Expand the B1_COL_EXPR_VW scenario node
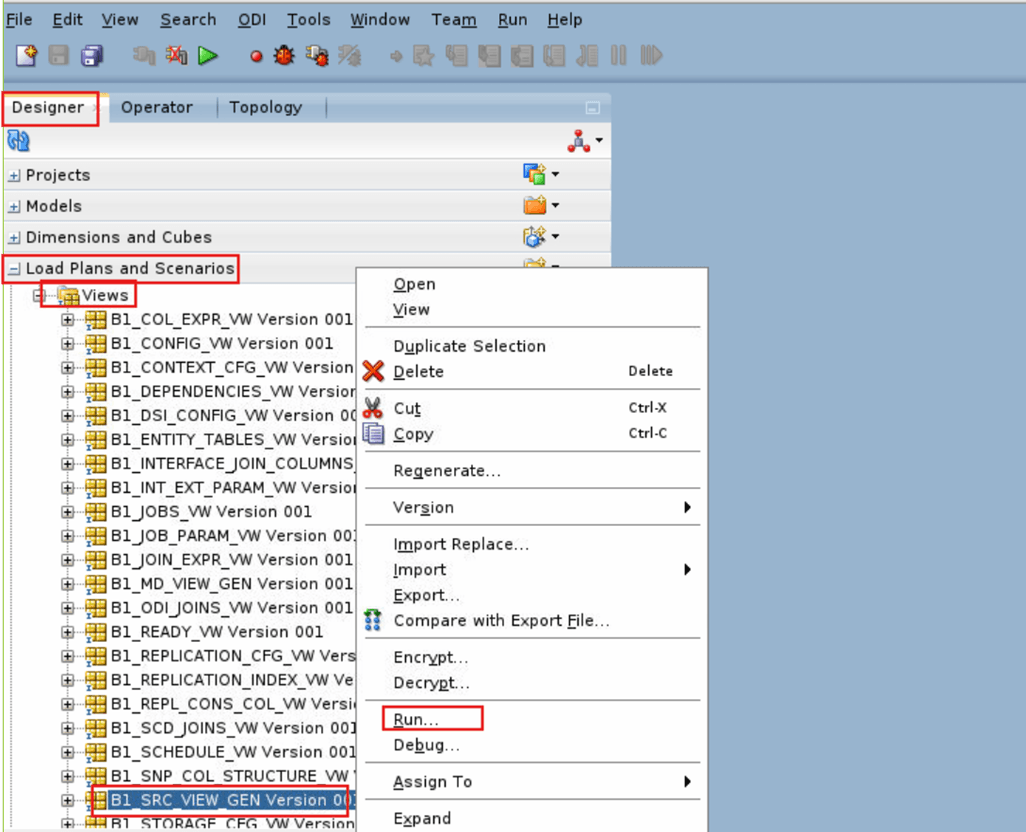 pos(67,320)
